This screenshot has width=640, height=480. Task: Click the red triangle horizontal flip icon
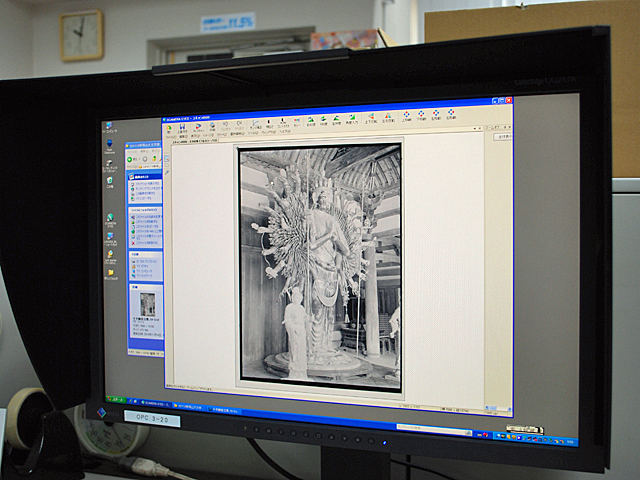coord(388,118)
